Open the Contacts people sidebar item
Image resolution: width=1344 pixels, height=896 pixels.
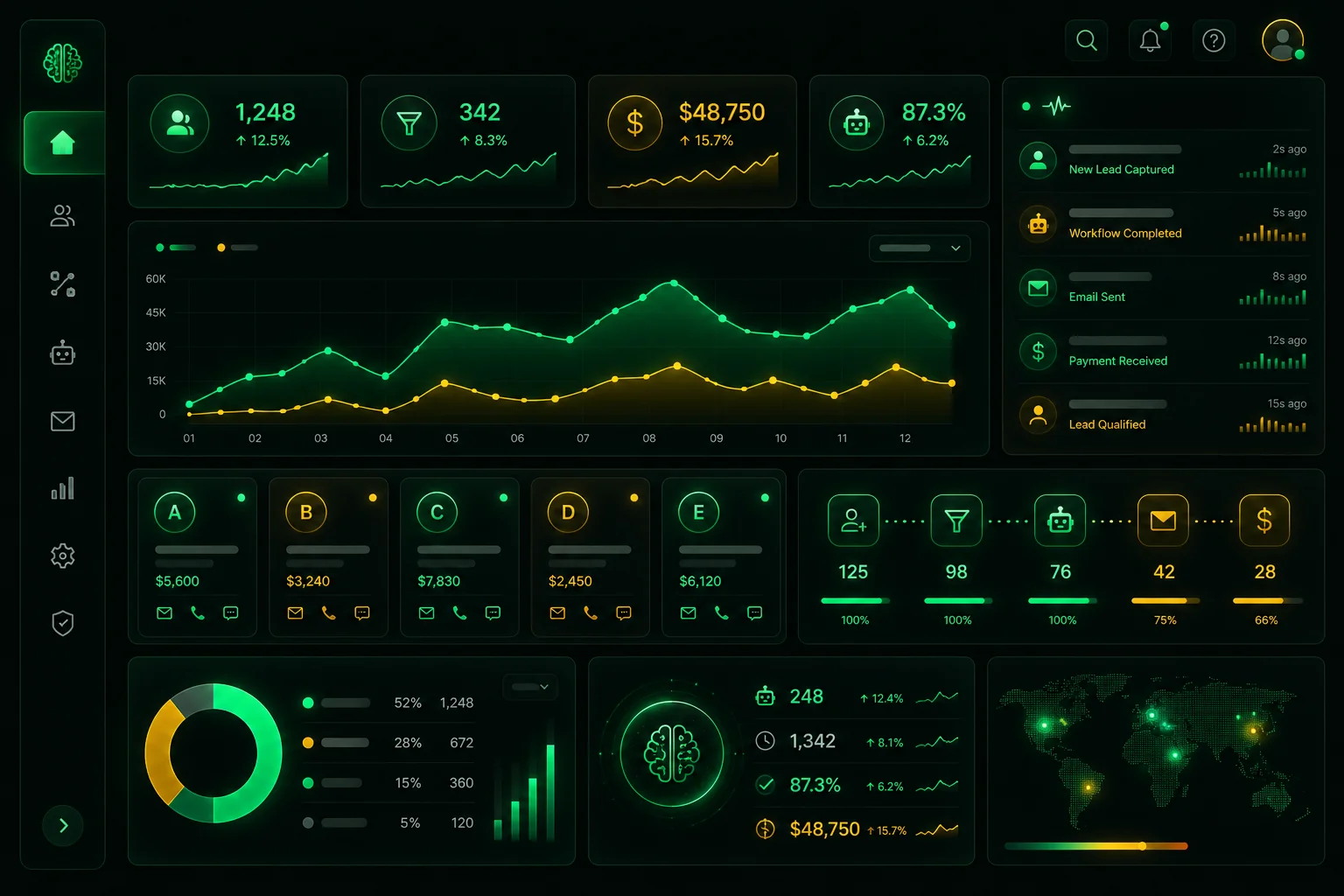[62, 215]
